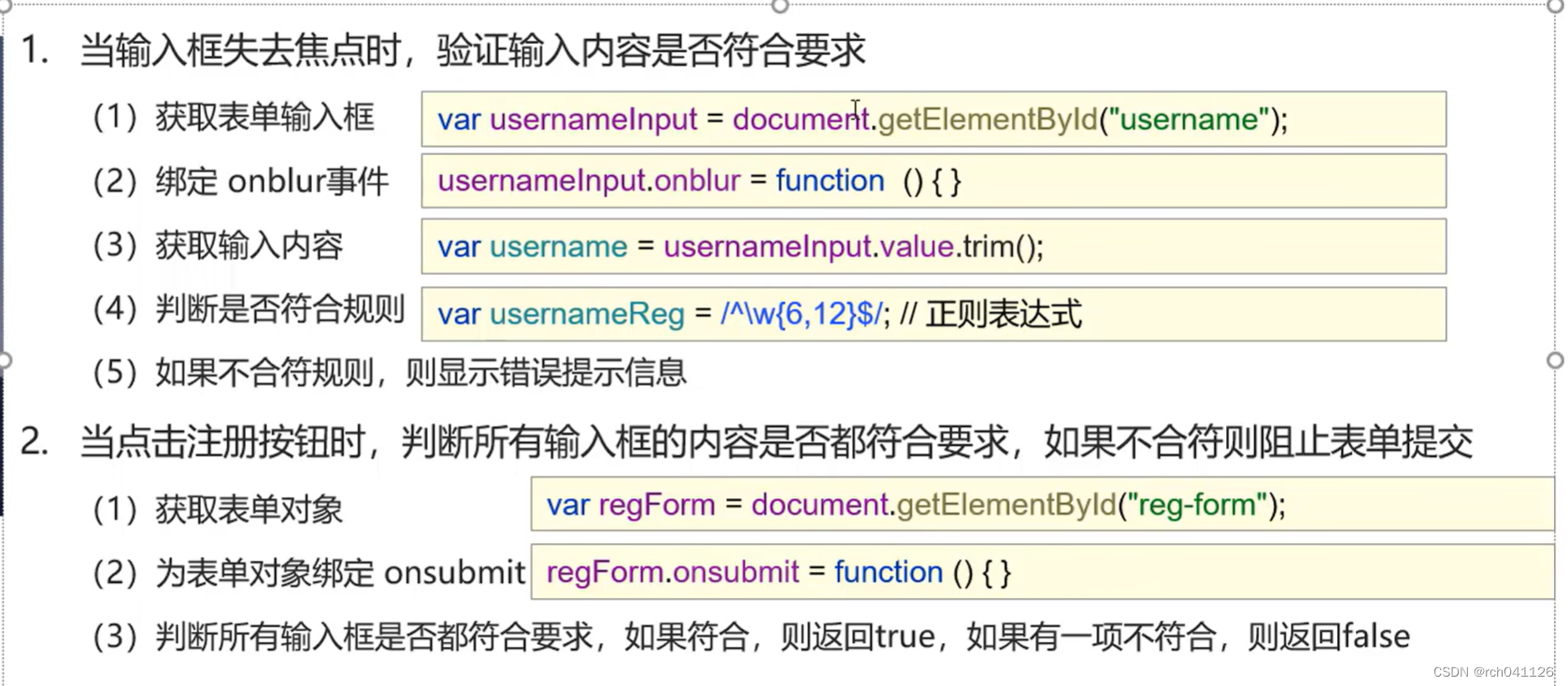Click the left-middle selection resize handle
The image size is (1568, 686).
4,361
